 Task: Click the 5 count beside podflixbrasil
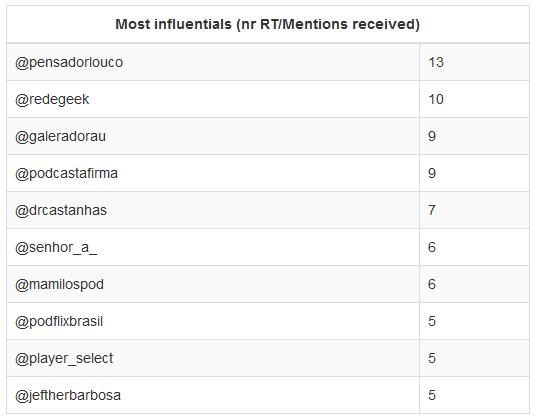pos(432,322)
